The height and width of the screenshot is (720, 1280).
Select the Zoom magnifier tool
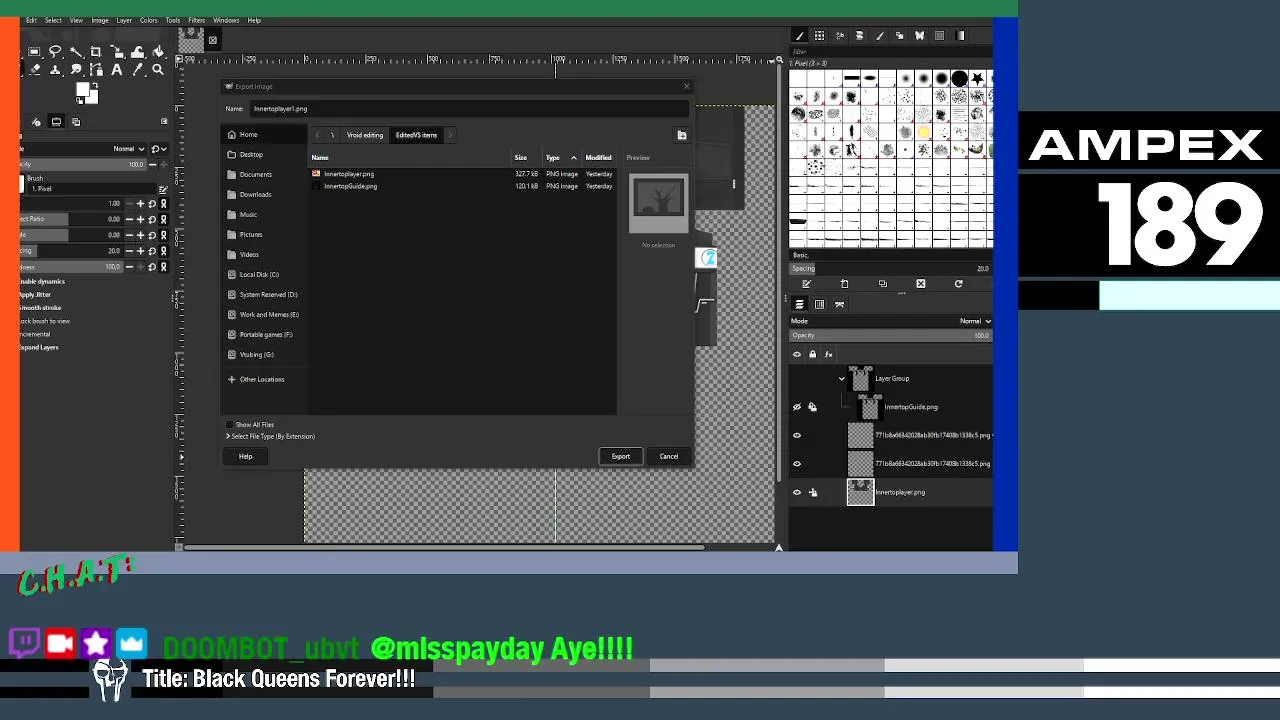(158, 69)
